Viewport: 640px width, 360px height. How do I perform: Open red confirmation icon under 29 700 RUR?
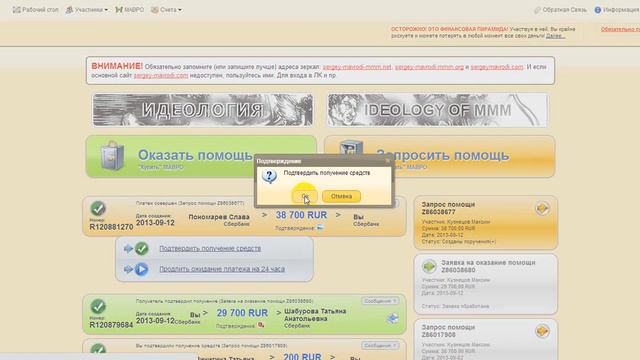[261, 325]
